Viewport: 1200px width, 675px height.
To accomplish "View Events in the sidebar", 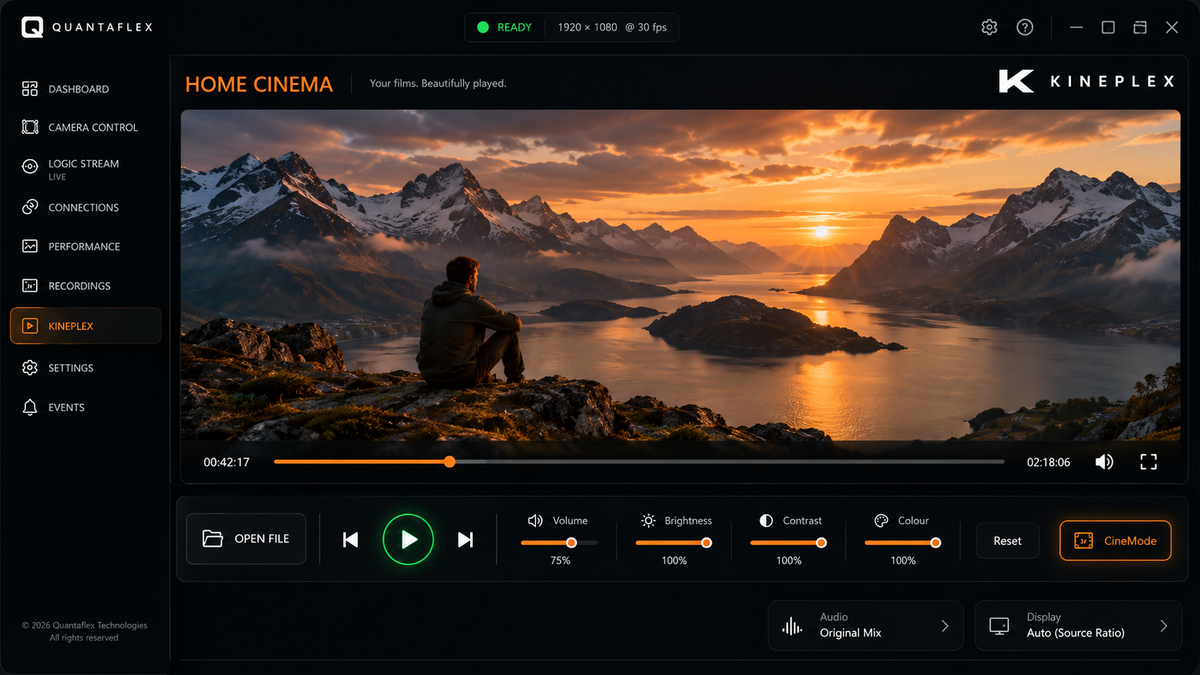I will [x=86, y=407].
